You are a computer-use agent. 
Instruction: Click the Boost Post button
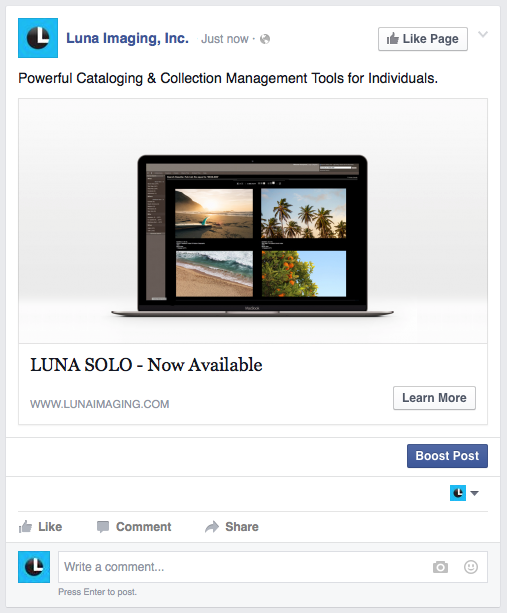click(447, 456)
